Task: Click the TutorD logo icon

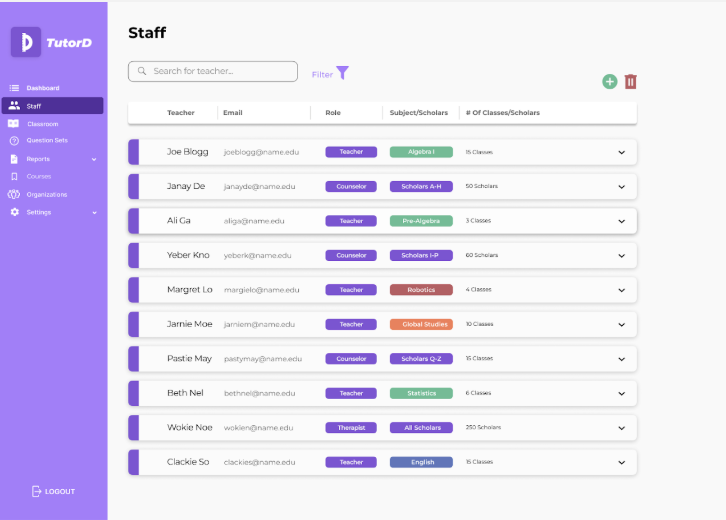Action: coord(26,42)
